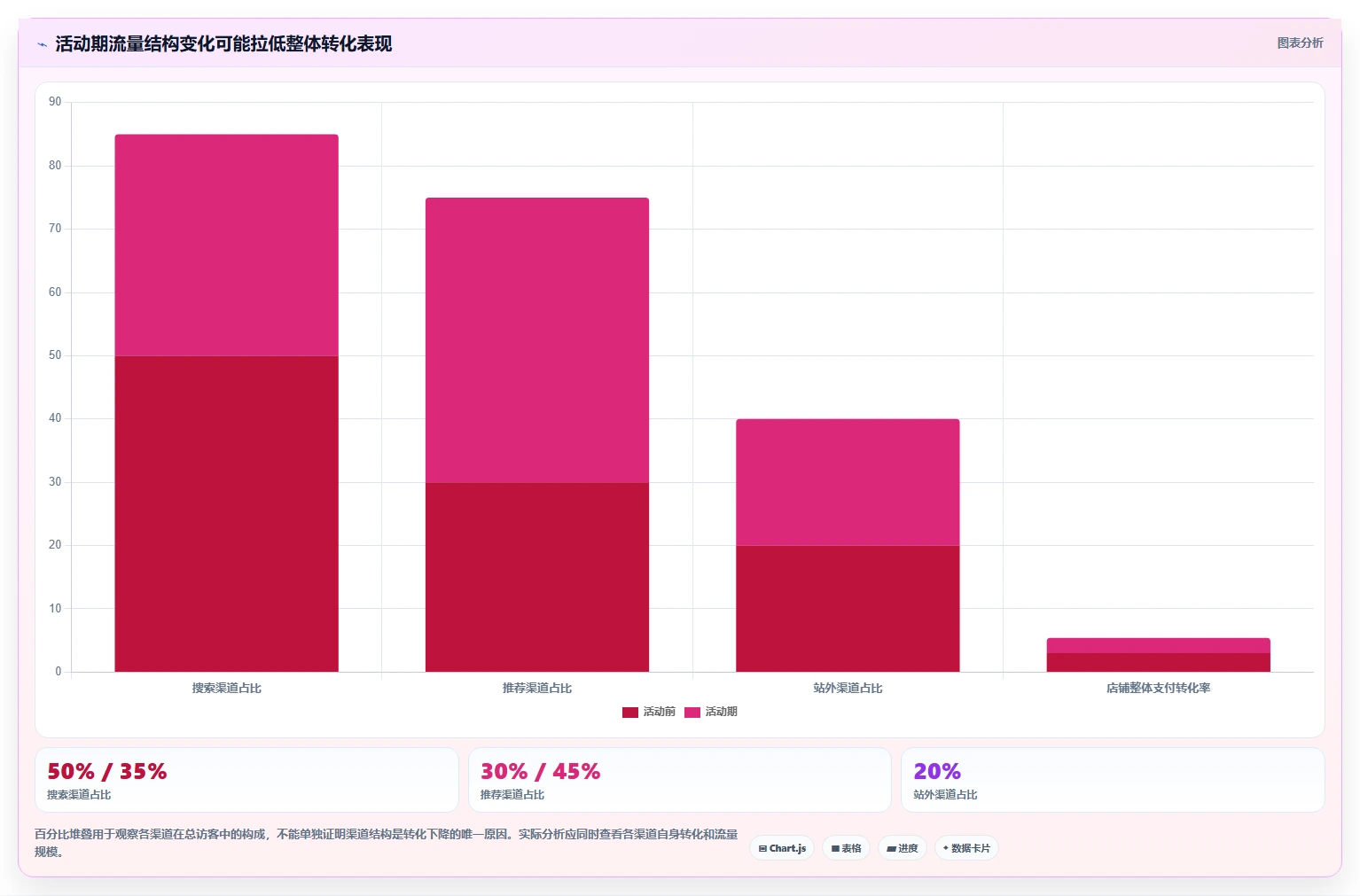Click the 图表分析 label
This screenshot has width=1360, height=896.
[1300, 43]
